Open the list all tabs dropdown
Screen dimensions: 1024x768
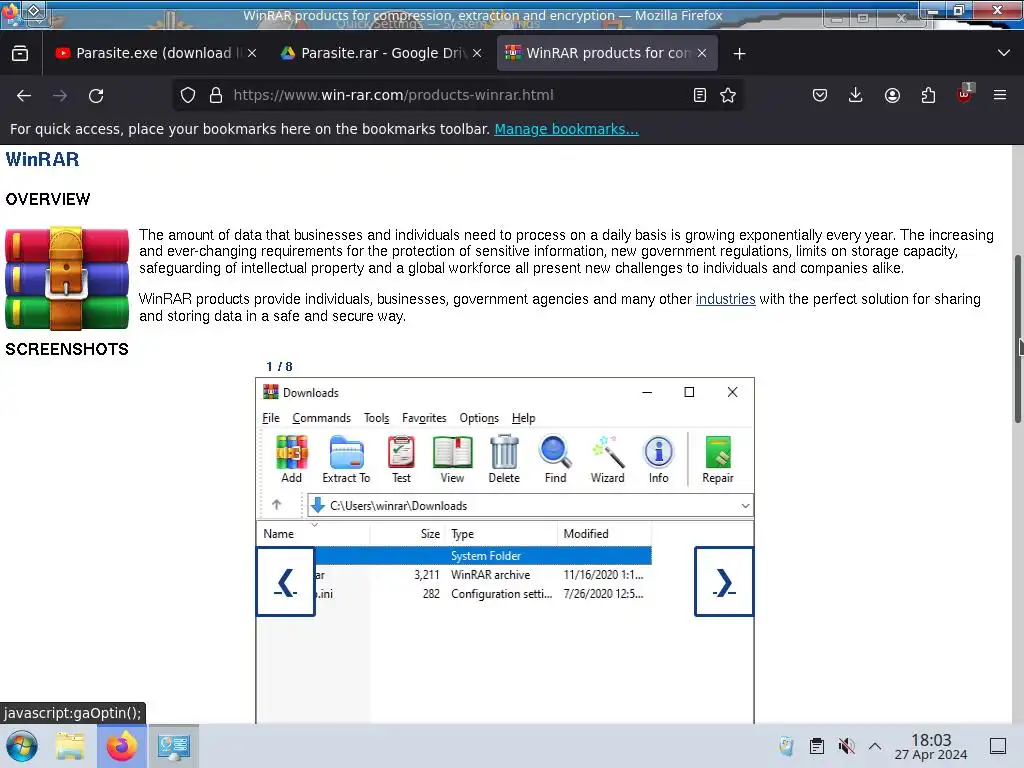point(1004,53)
